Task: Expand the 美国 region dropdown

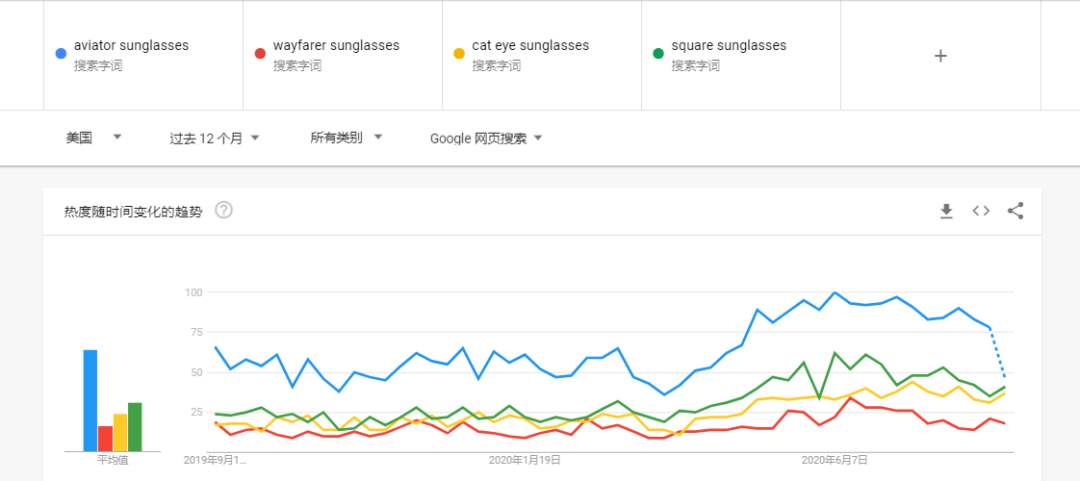Action: click(94, 138)
